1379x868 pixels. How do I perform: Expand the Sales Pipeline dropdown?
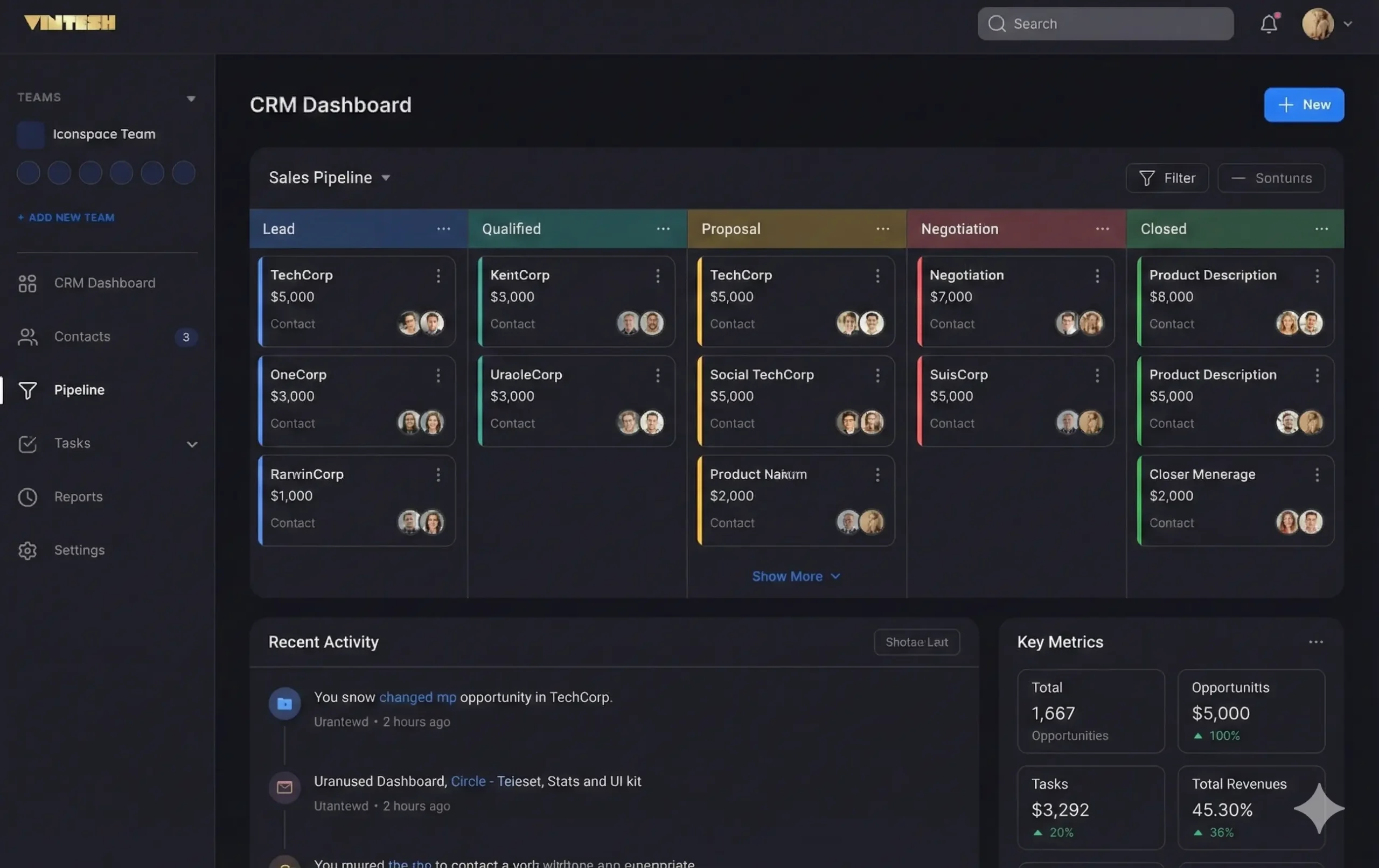point(386,178)
